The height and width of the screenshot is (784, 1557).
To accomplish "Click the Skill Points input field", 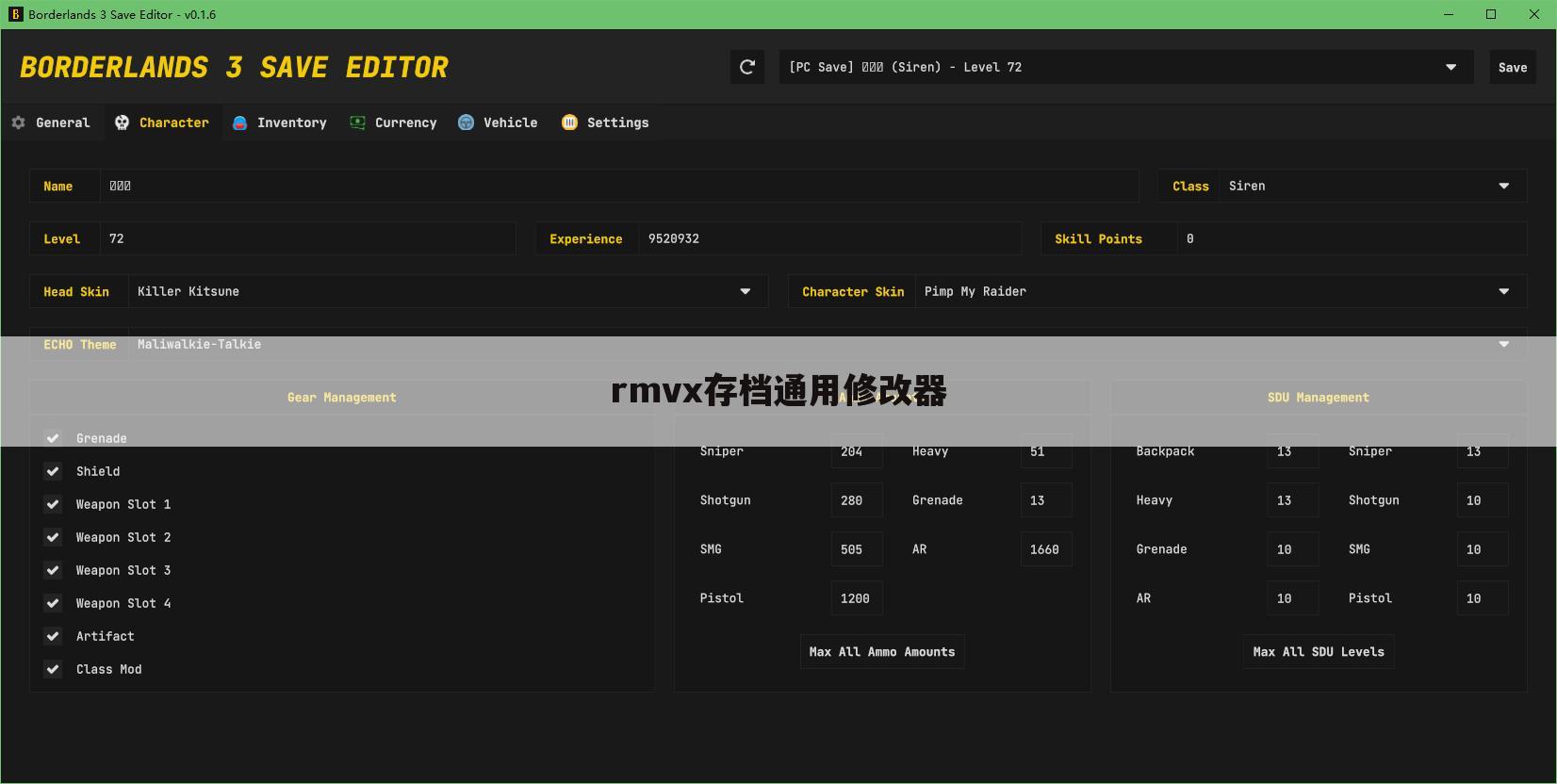I will tap(1352, 238).
